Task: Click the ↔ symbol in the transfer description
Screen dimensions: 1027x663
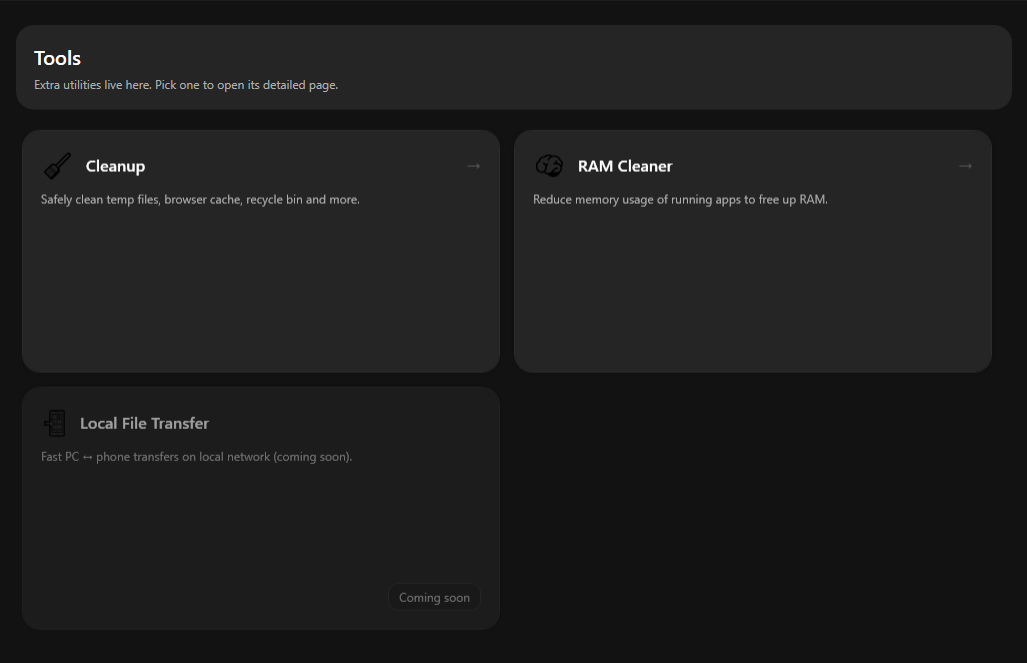Action: [88, 457]
